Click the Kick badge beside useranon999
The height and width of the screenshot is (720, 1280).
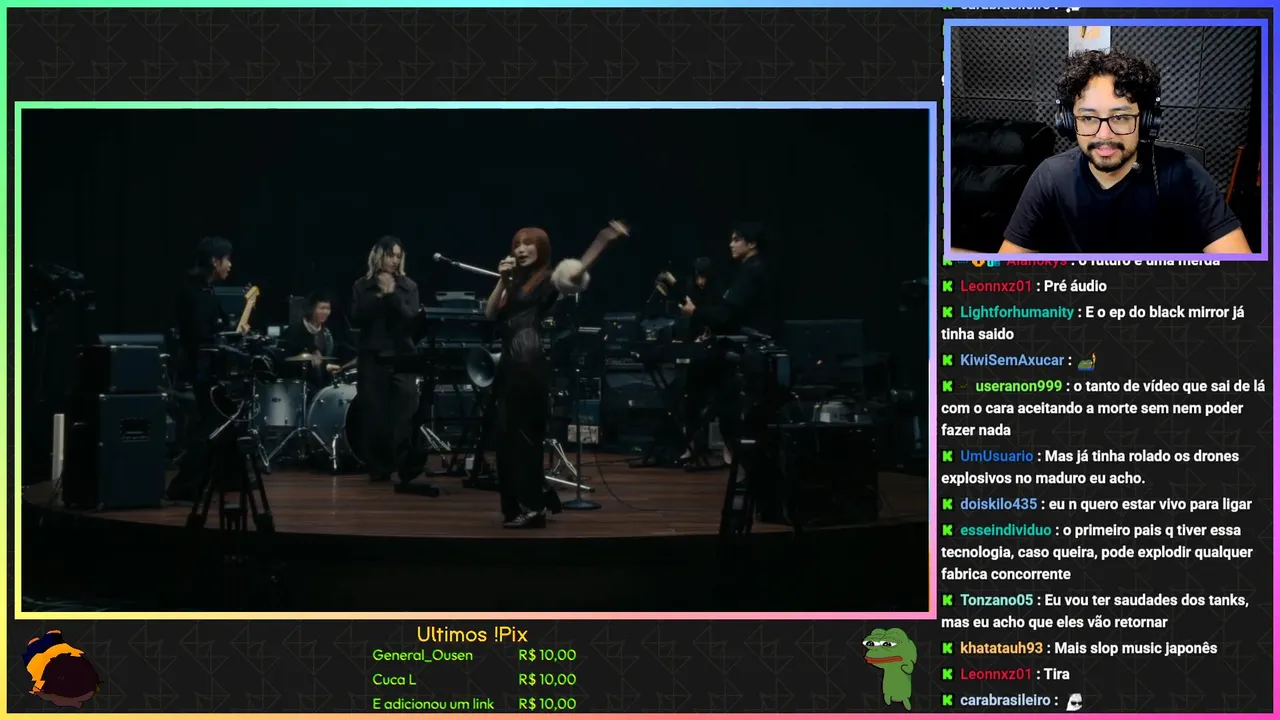tap(947, 386)
